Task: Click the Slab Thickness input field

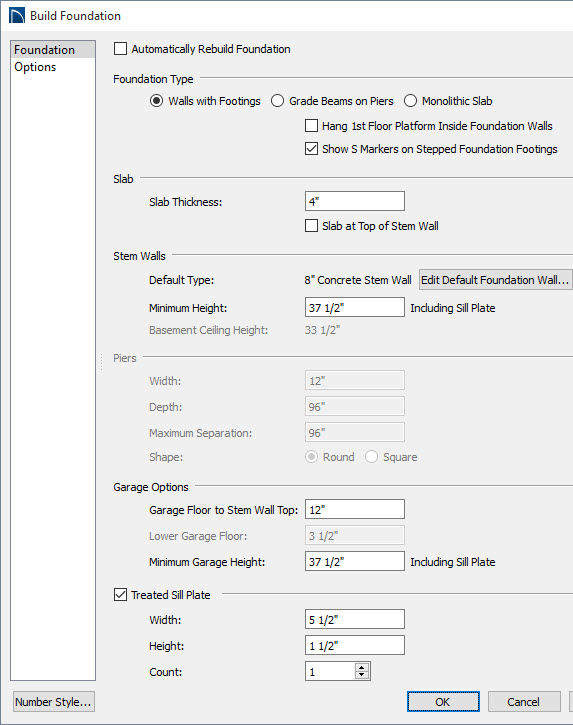Action: [x=355, y=202]
